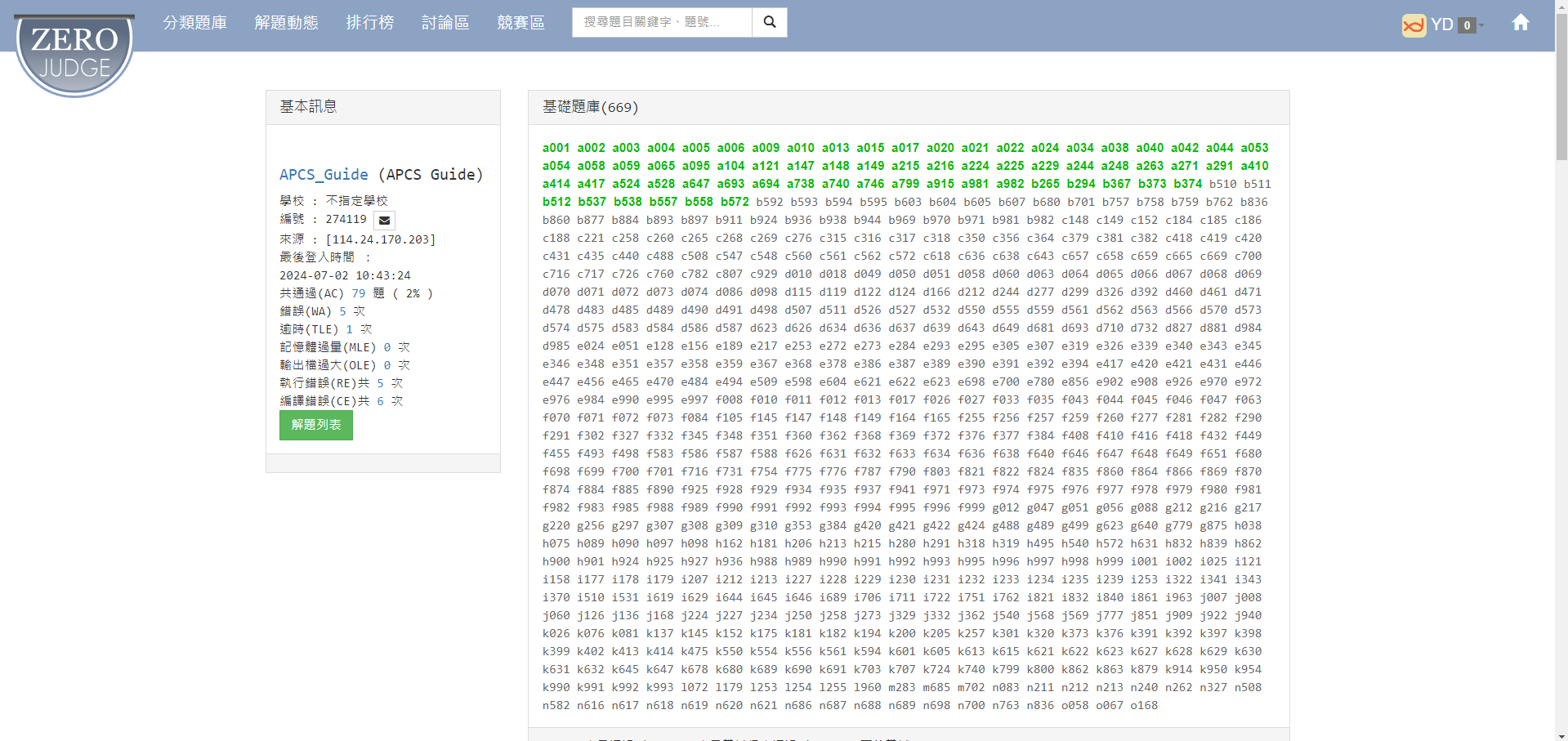The height and width of the screenshot is (741, 1568).
Task: Open the 排行榜 ranking page
Action: click(x=369, y=23)
